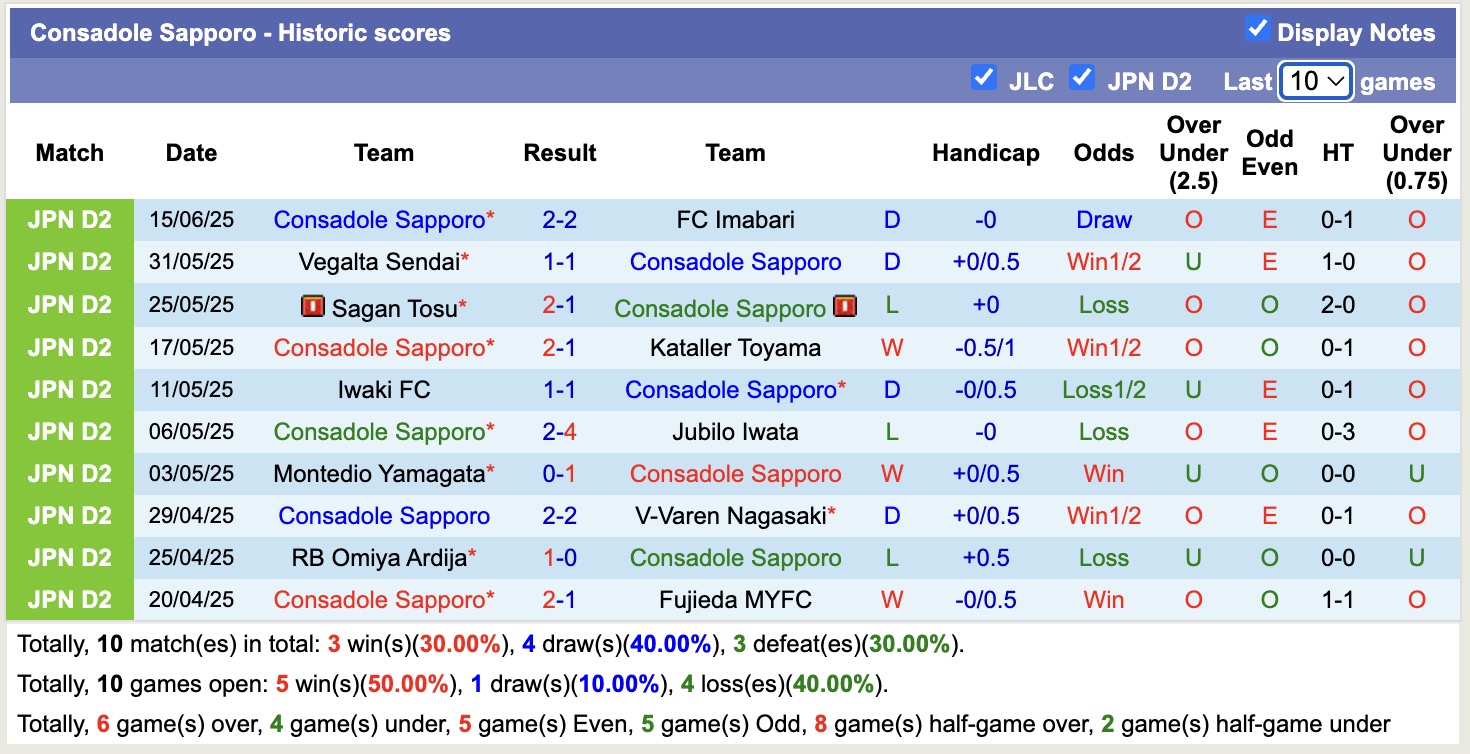
Task: Click the red card icon next to Consadole Sapporo on 25/05/25
Action: 845,307
